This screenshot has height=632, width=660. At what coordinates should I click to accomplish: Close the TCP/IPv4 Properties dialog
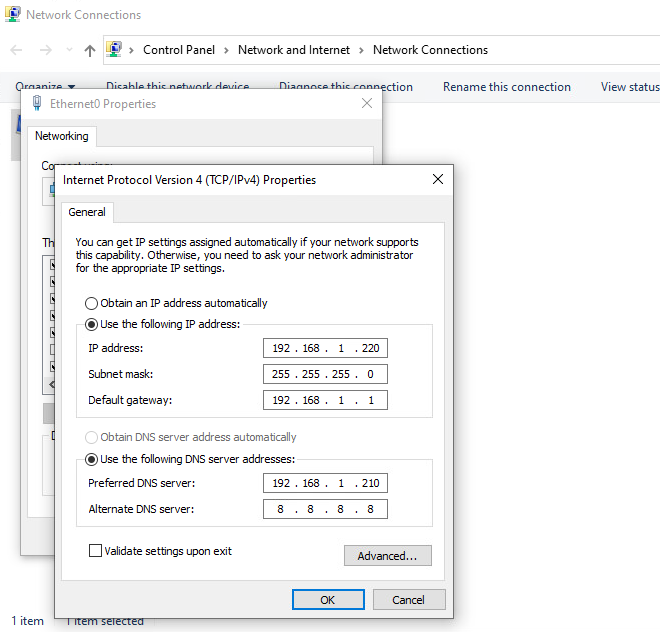click(438, 179)
